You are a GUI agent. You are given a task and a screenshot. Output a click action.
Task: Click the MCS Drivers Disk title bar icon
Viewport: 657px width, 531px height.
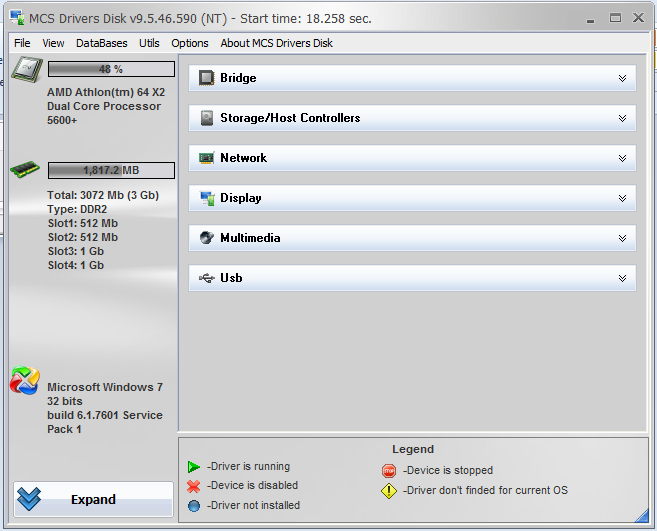pyautogui.click(x=17, y=17)
